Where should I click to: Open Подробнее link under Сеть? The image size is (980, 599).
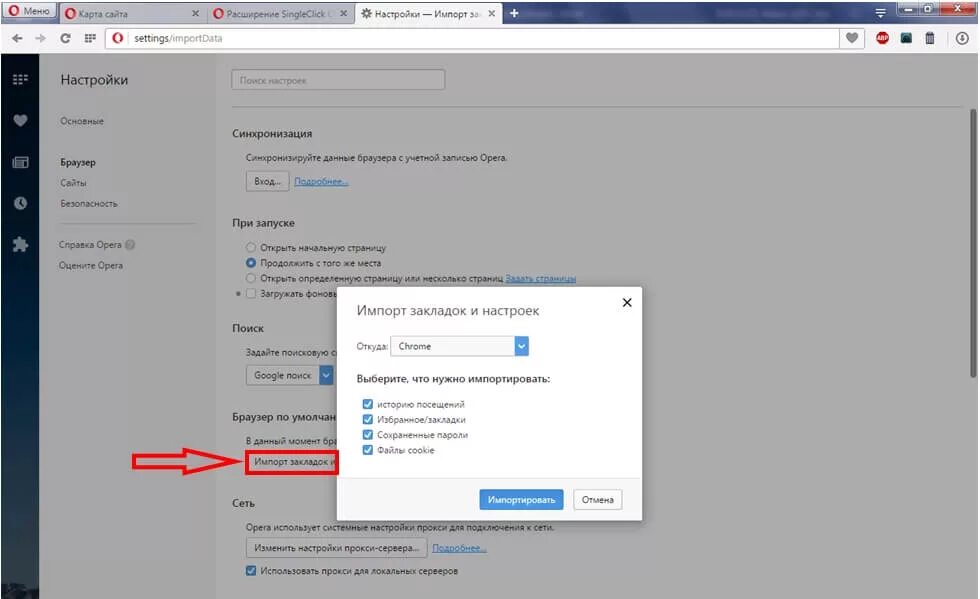pos(459,548)
